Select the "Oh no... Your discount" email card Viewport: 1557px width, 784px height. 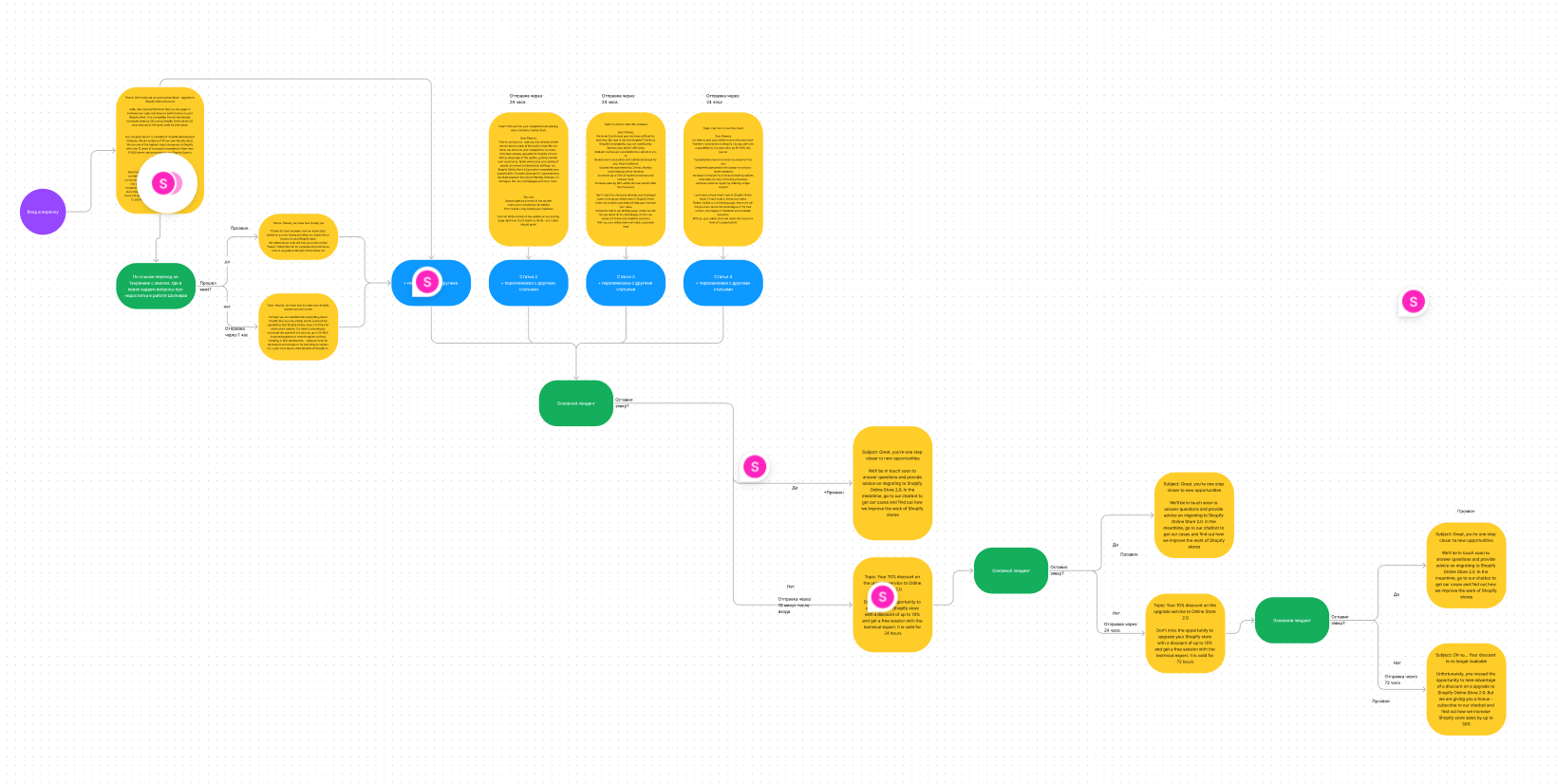pyautogui.click(x=1466, y=689)
